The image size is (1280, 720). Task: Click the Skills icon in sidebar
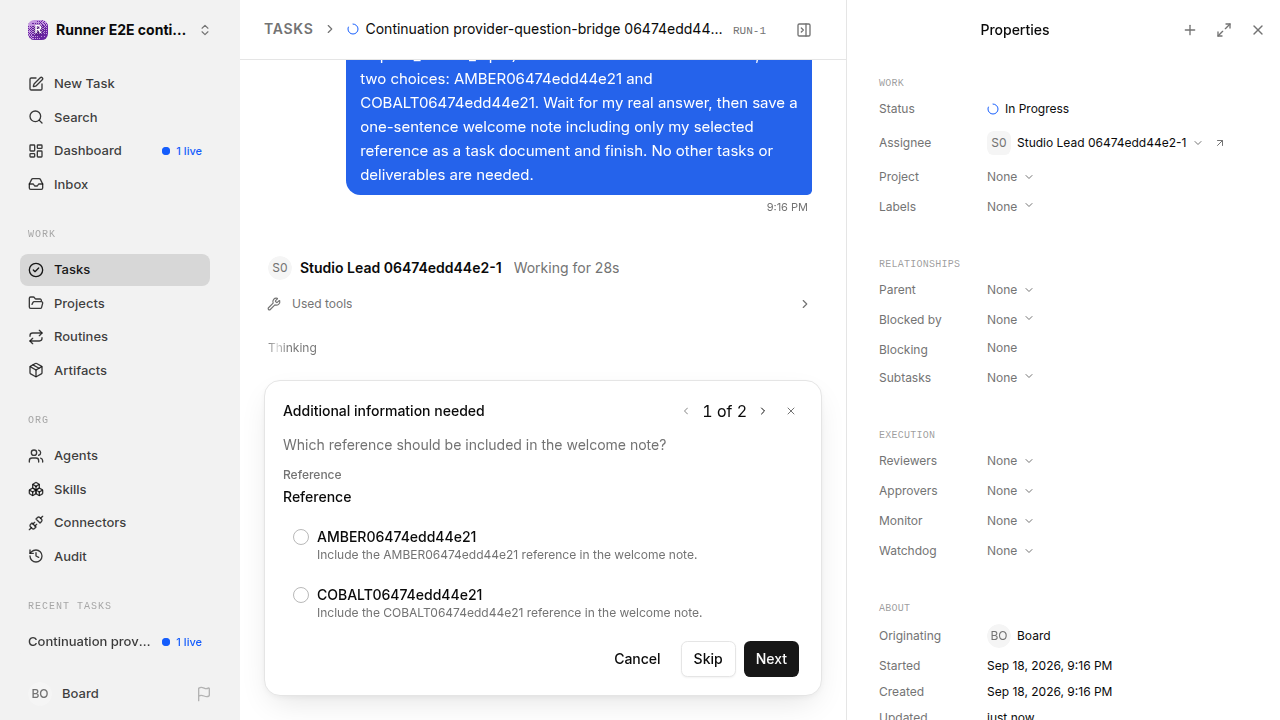[x=36, y=489]
